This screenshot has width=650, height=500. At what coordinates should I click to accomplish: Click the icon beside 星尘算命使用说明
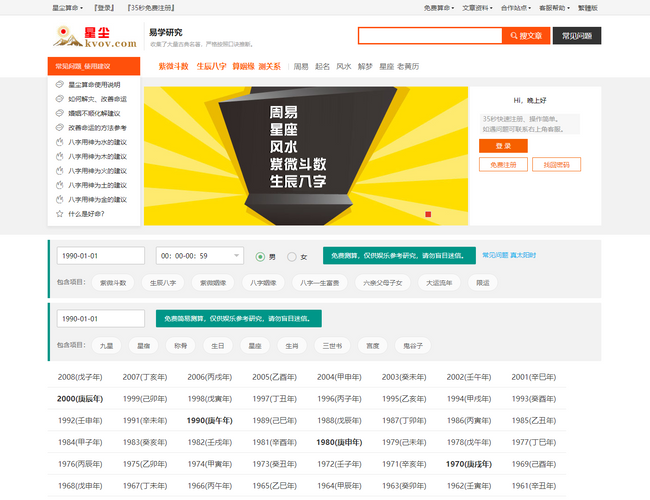coord(61,85)
